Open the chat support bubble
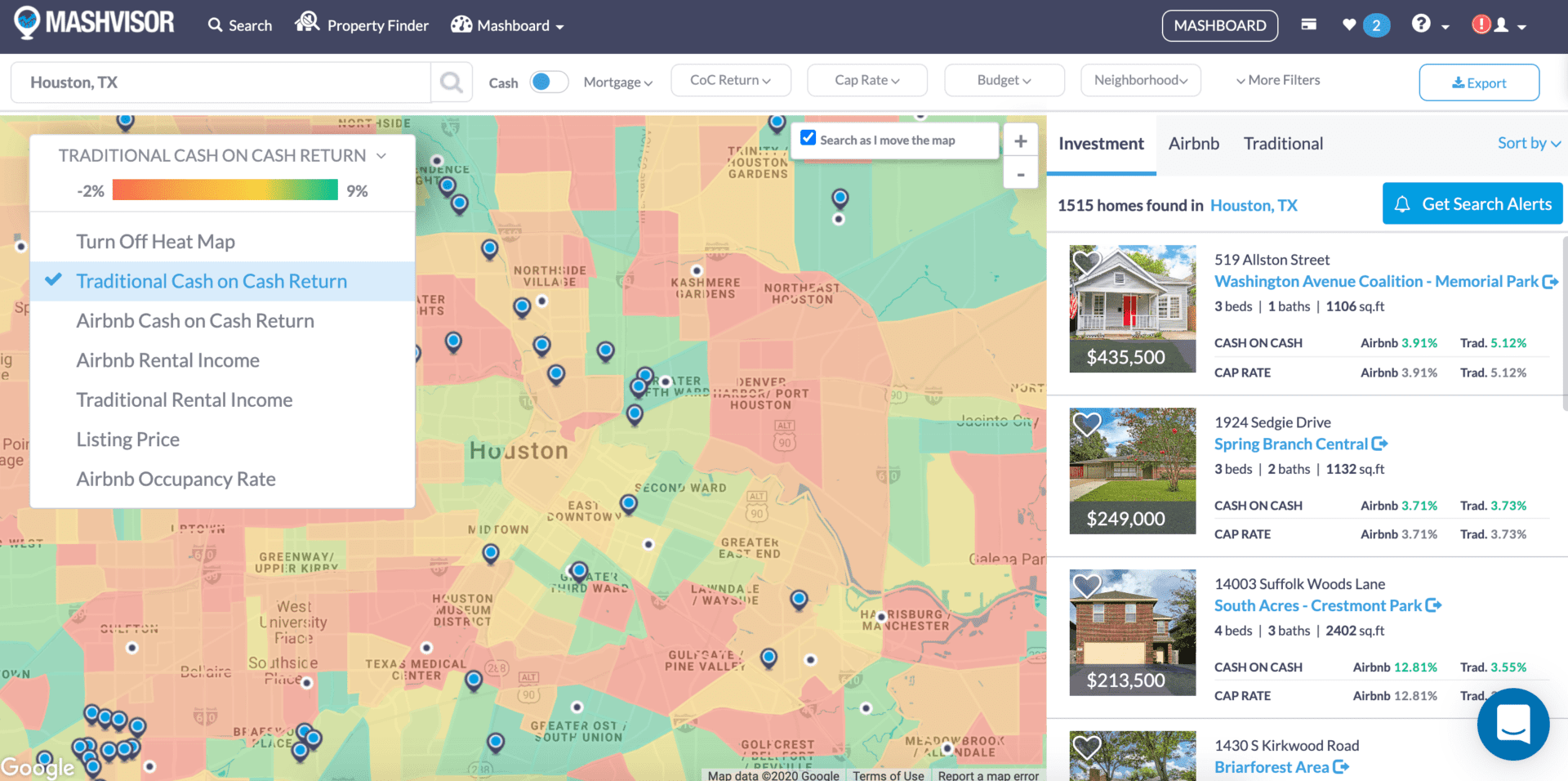Viewport: 1568px width, 781px height. (x=1512, y=724)
